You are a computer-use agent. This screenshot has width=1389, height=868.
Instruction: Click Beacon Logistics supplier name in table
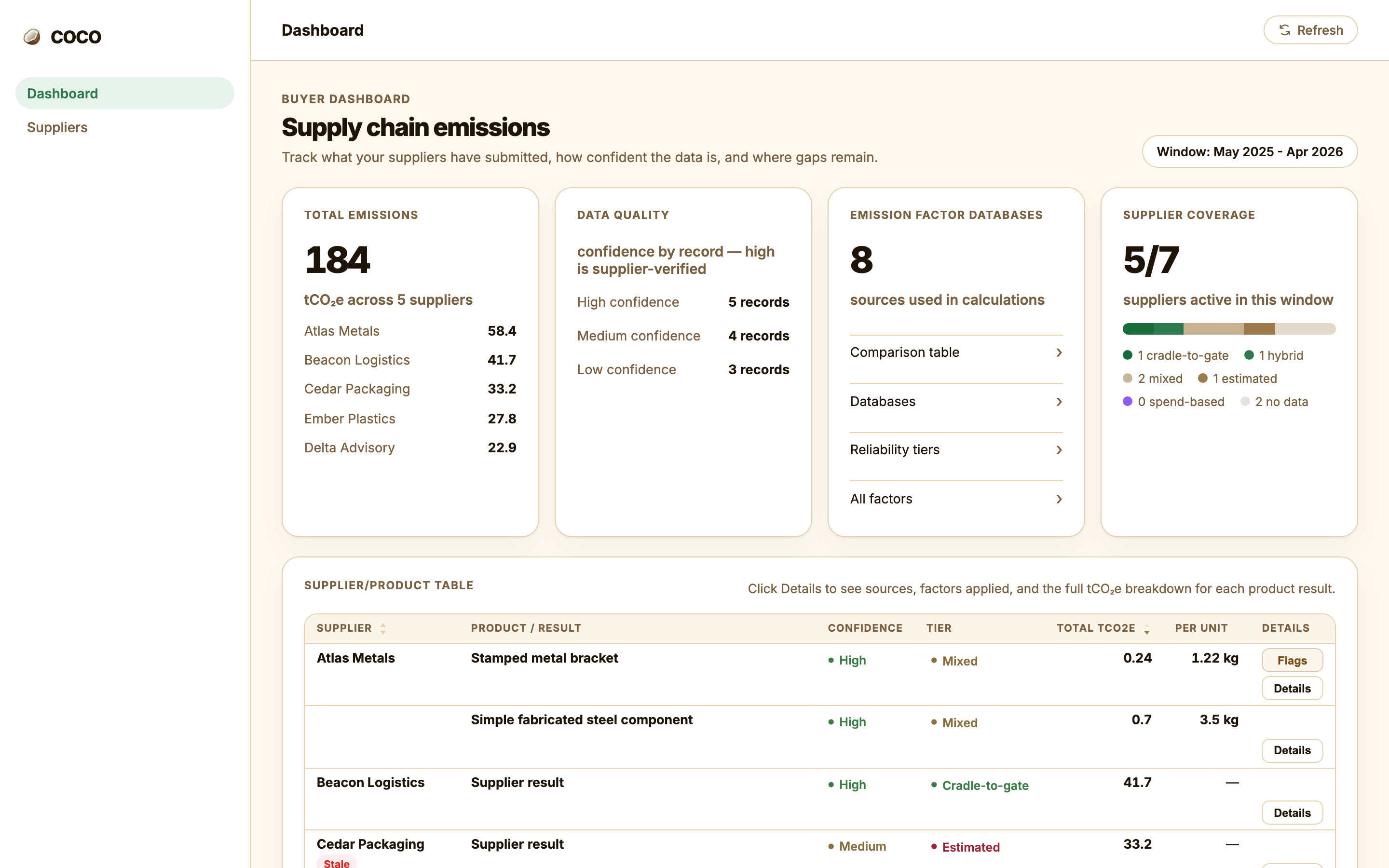coord(370,783)
